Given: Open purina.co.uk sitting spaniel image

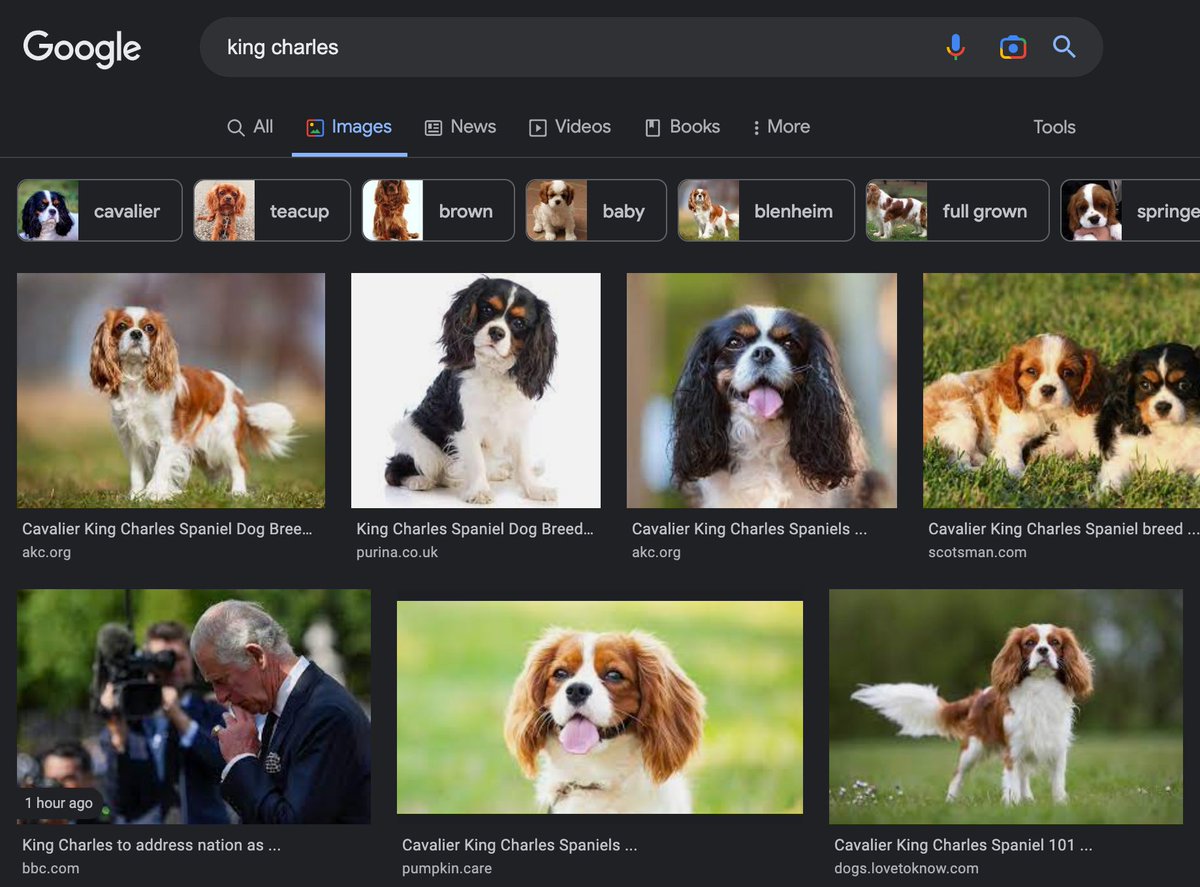Looking at the screenshot, I should pos(476,390).
